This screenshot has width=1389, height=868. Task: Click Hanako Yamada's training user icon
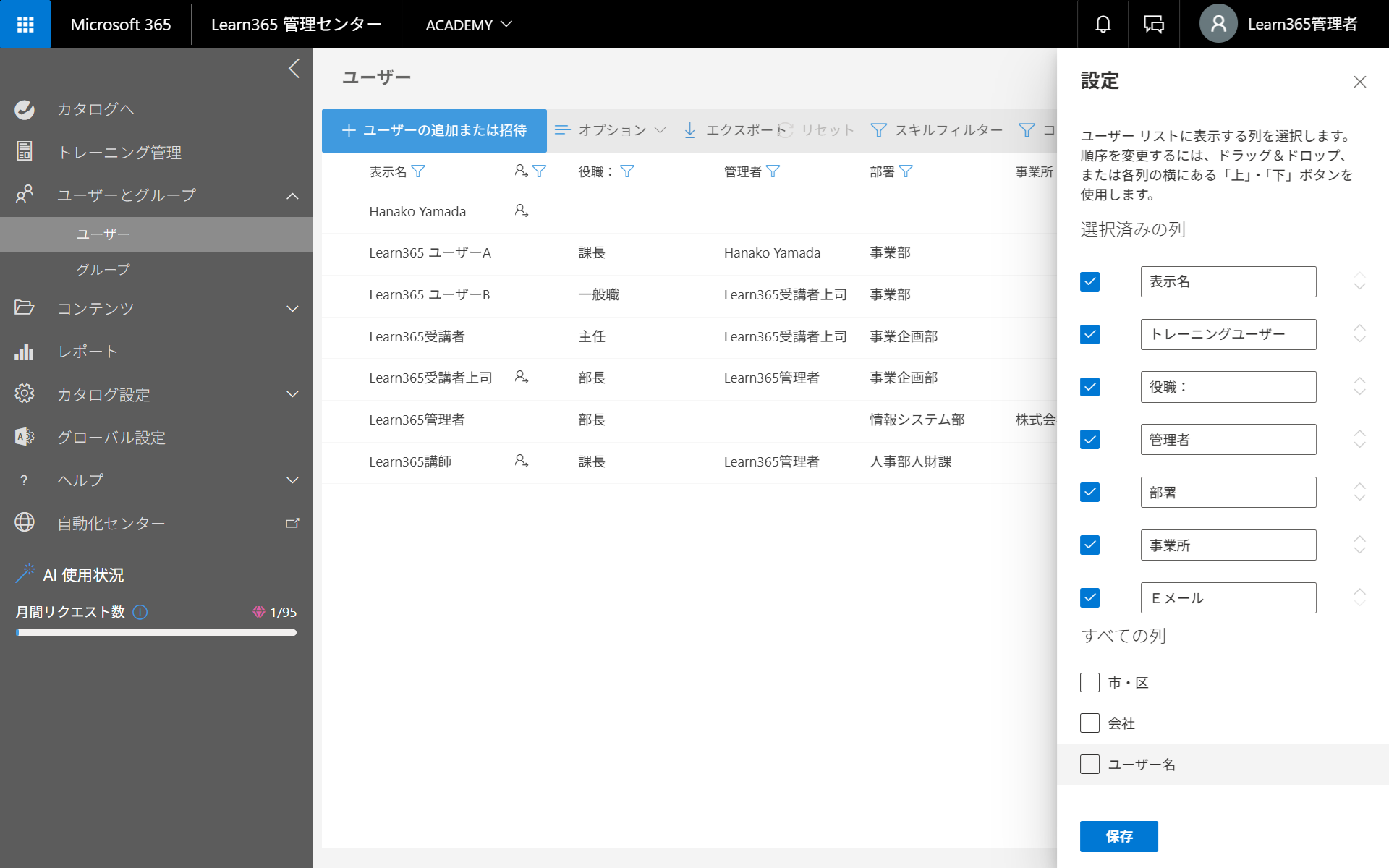pyautogui.click(x=522, y=210)
